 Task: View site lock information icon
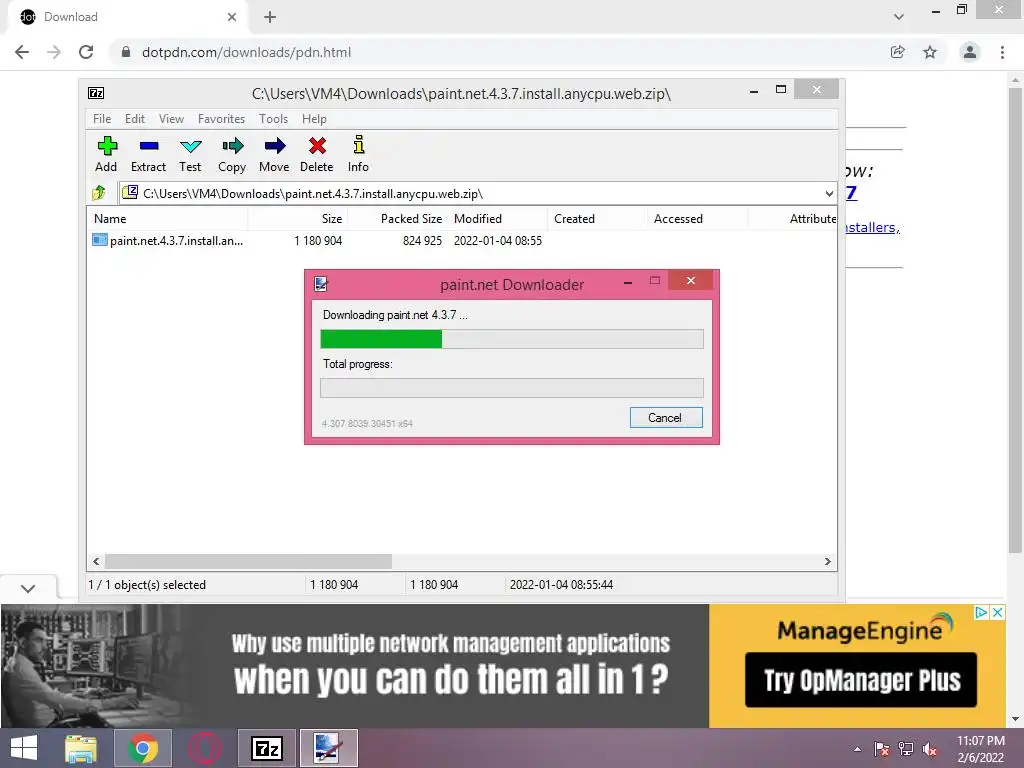point(126,52)
